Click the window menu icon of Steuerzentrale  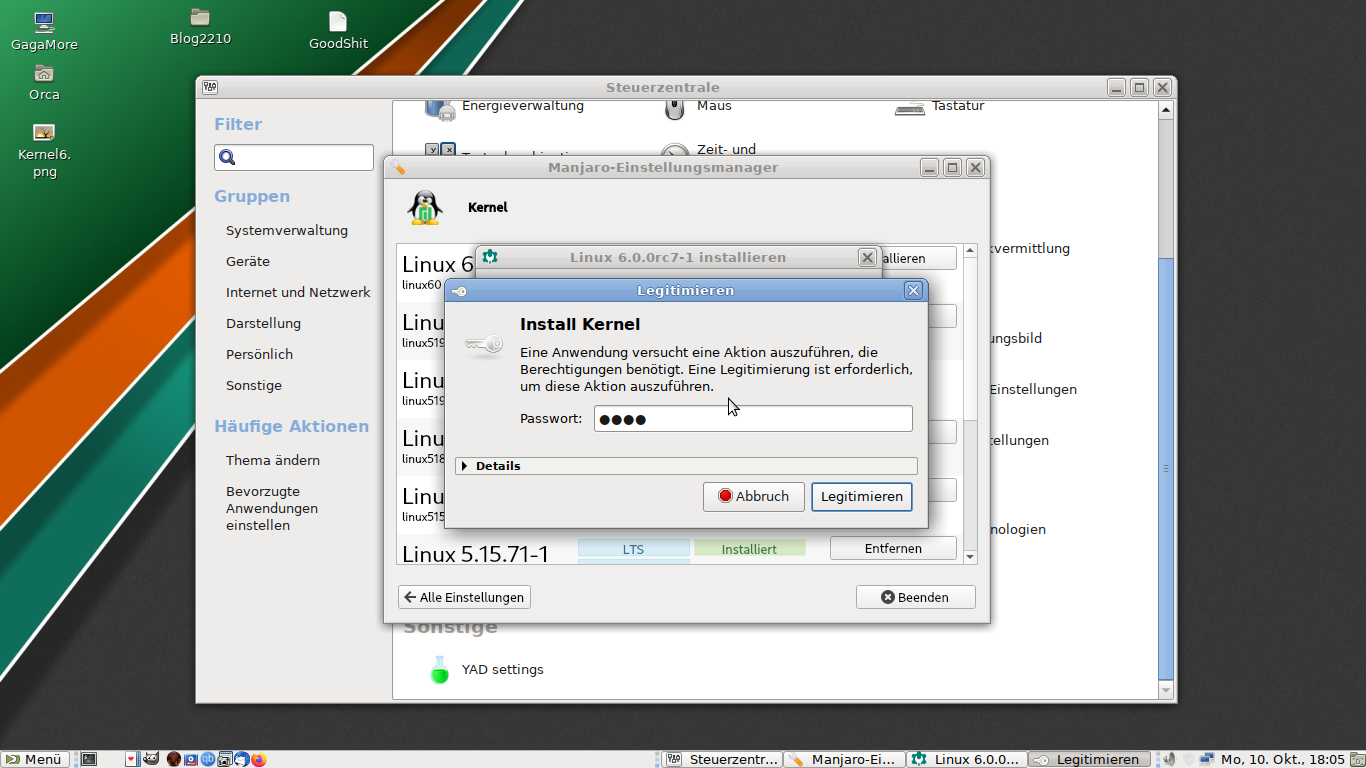click(x=210, y=87)
